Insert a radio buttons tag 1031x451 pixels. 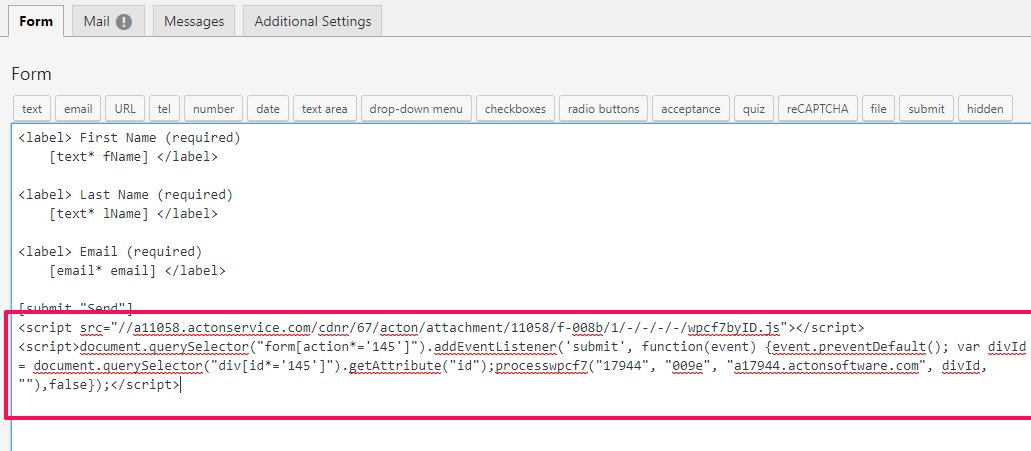604,108
